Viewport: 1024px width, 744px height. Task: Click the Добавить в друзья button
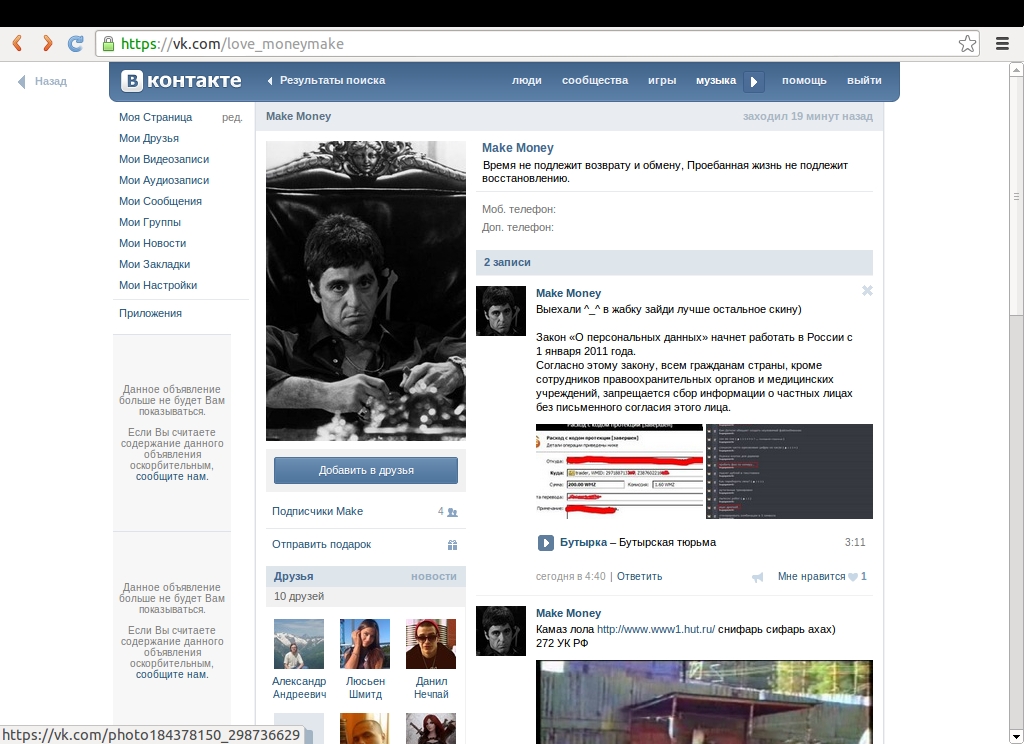tap(366, 470)
